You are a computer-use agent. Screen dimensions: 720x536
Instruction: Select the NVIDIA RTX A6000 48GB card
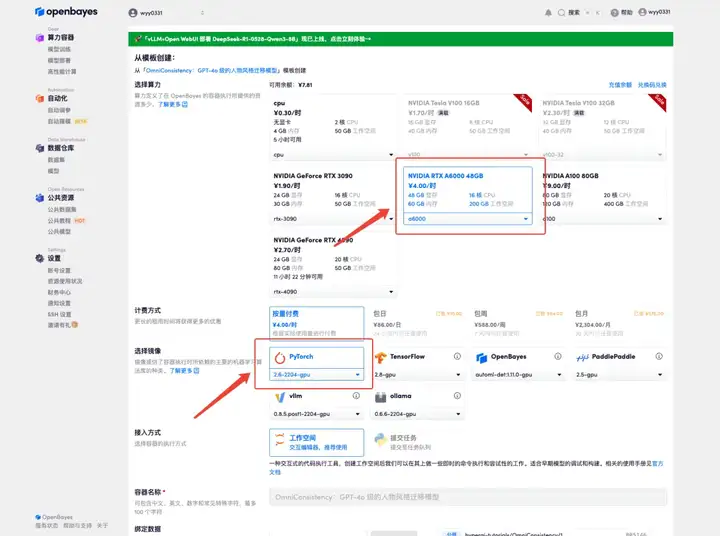[467, 196]
